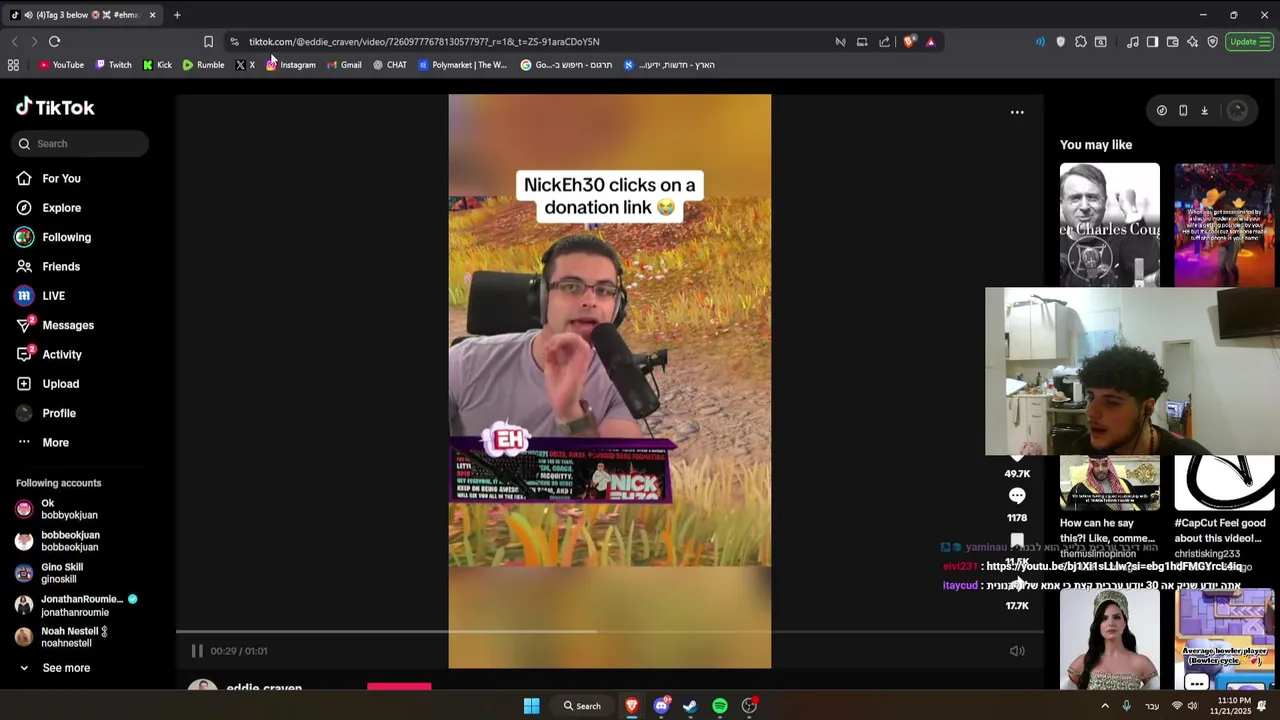This screenshot has height=720, width=1280.
Task: Click the TikTok coin icon in pill
Action: point(1161,111)
